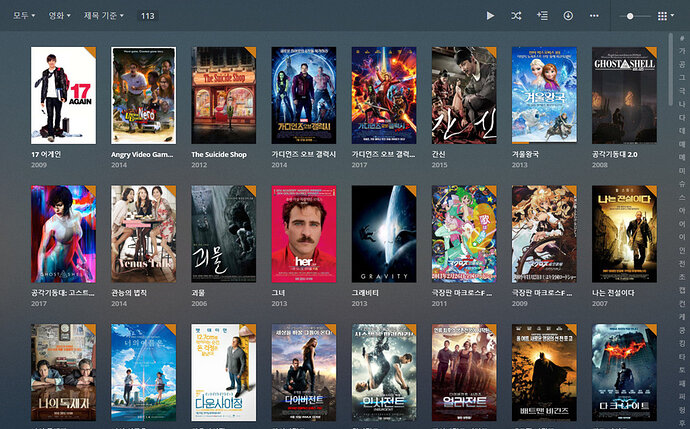The image size is (690, 429).
Task: Jump to 나 in the alphabet index
Action: click(x=682, y=104)
